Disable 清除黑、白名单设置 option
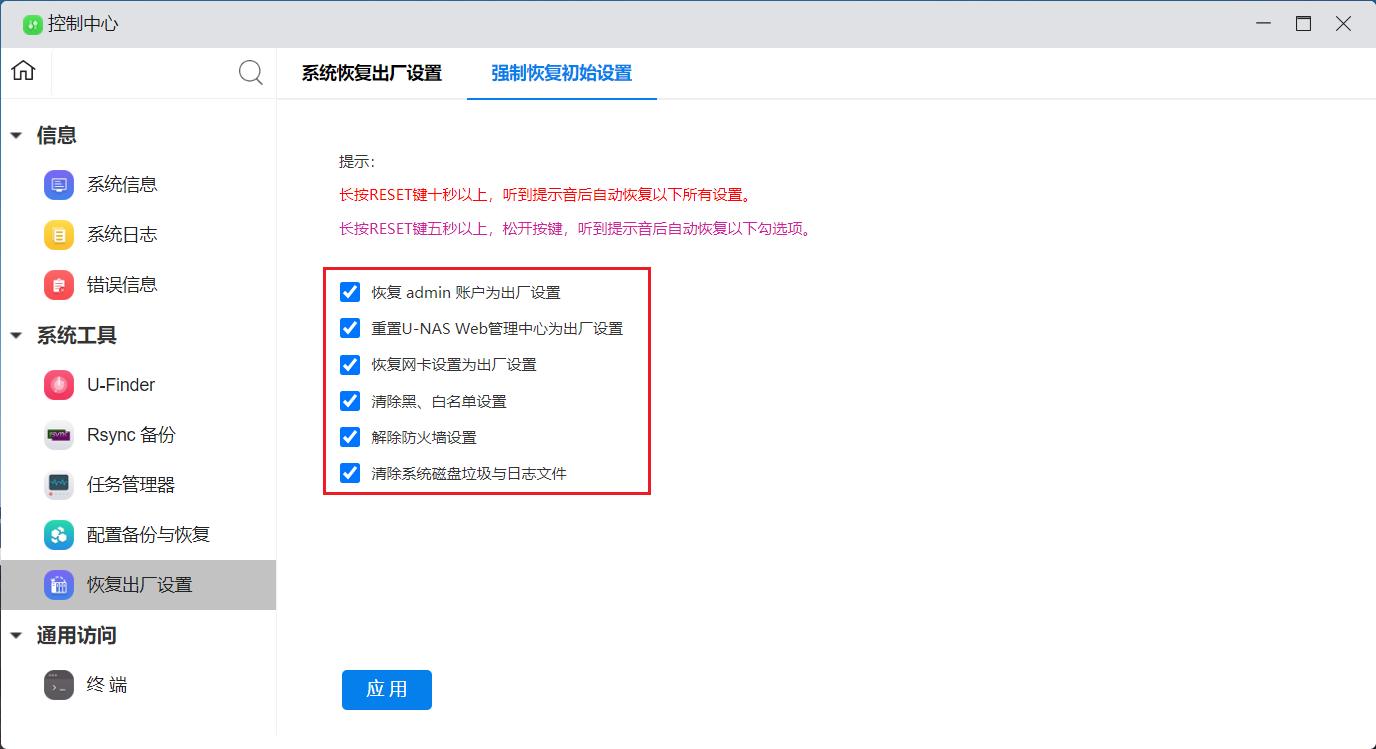This screenshot has height=749, width=1376. (349, 400)
